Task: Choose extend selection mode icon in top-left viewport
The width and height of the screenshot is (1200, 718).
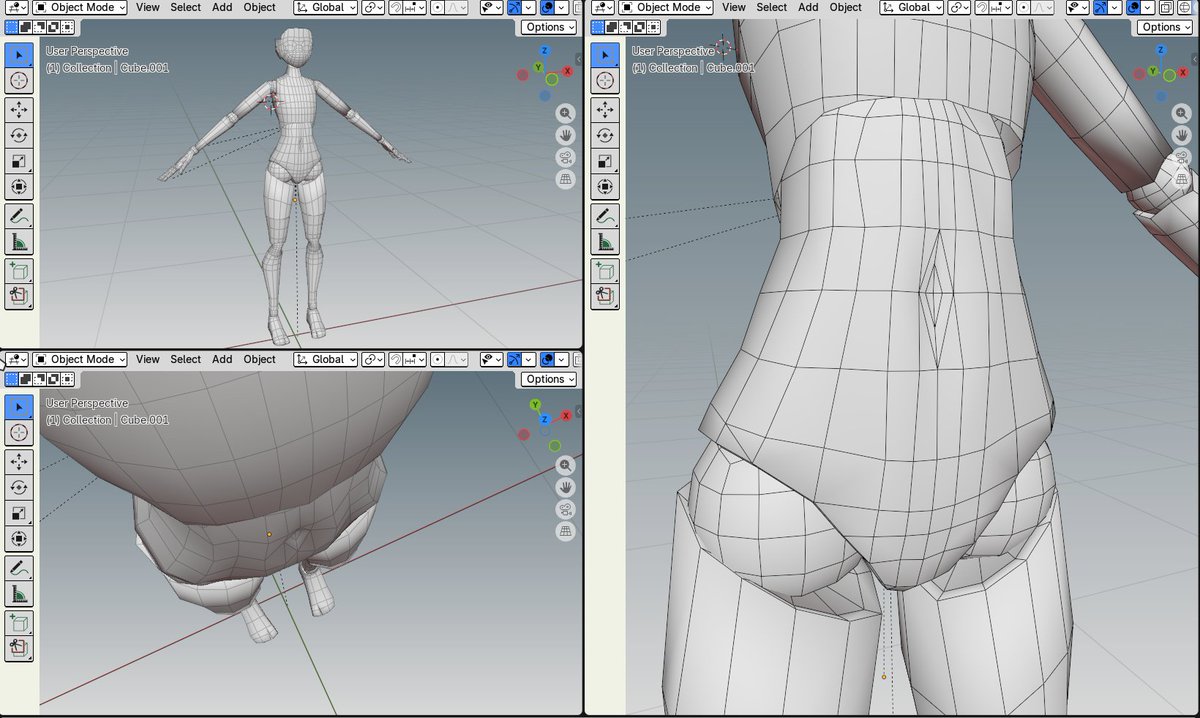Action: 28,27
